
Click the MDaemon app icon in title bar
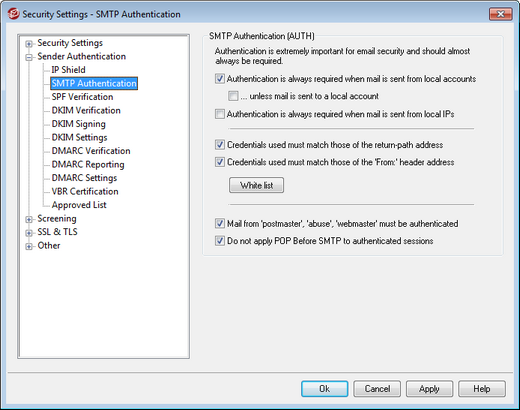click(x=13, y=14)
